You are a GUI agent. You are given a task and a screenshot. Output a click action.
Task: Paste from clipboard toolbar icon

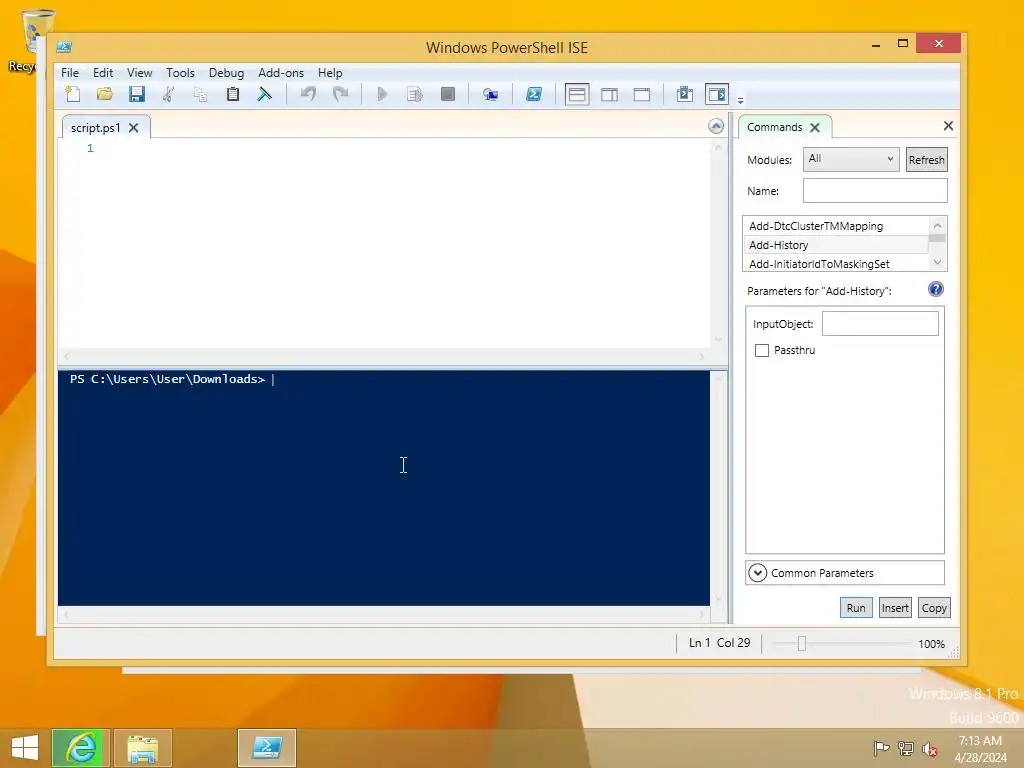tap(232, 94)
